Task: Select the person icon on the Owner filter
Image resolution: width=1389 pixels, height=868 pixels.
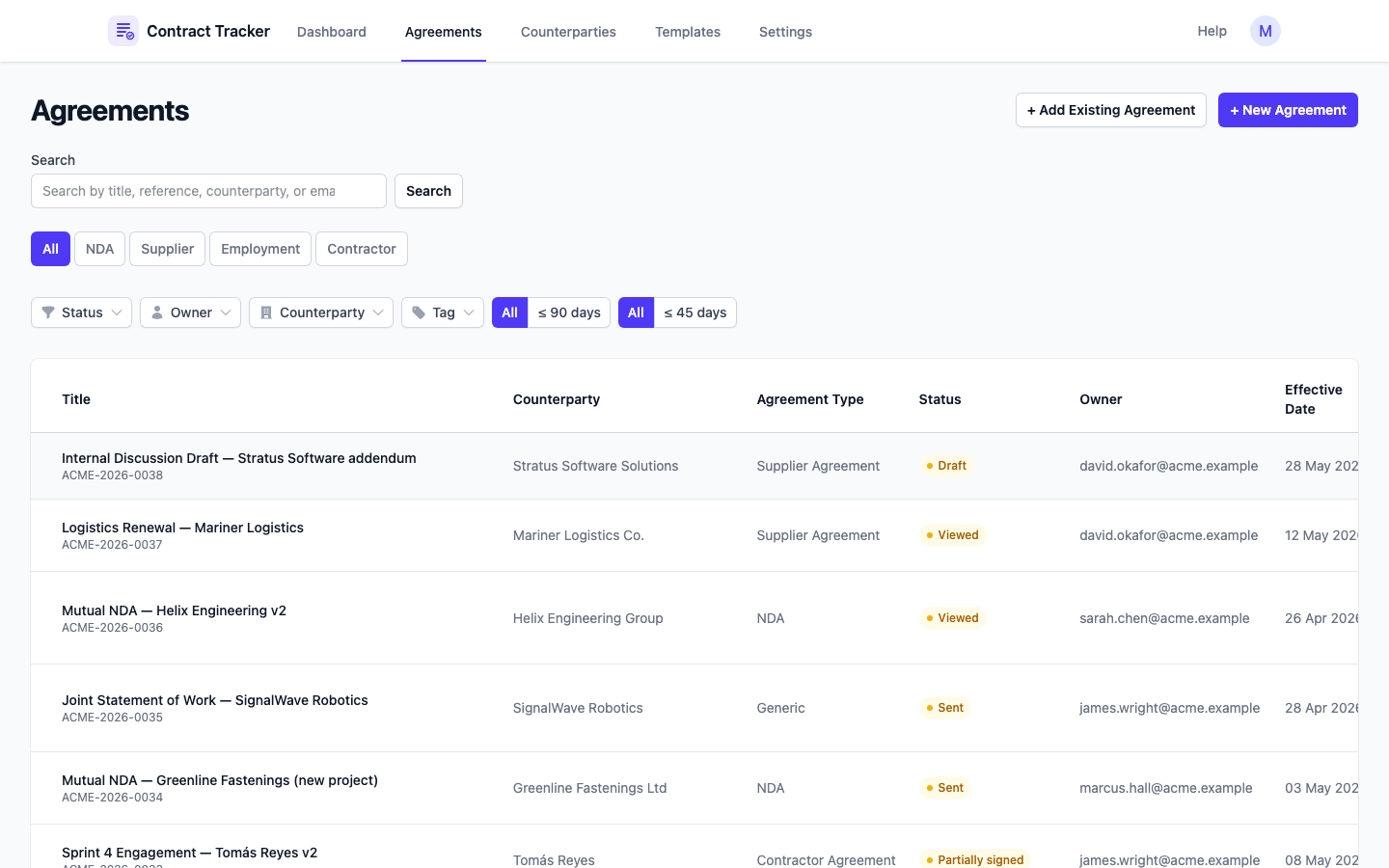Action: click(156, 312)
